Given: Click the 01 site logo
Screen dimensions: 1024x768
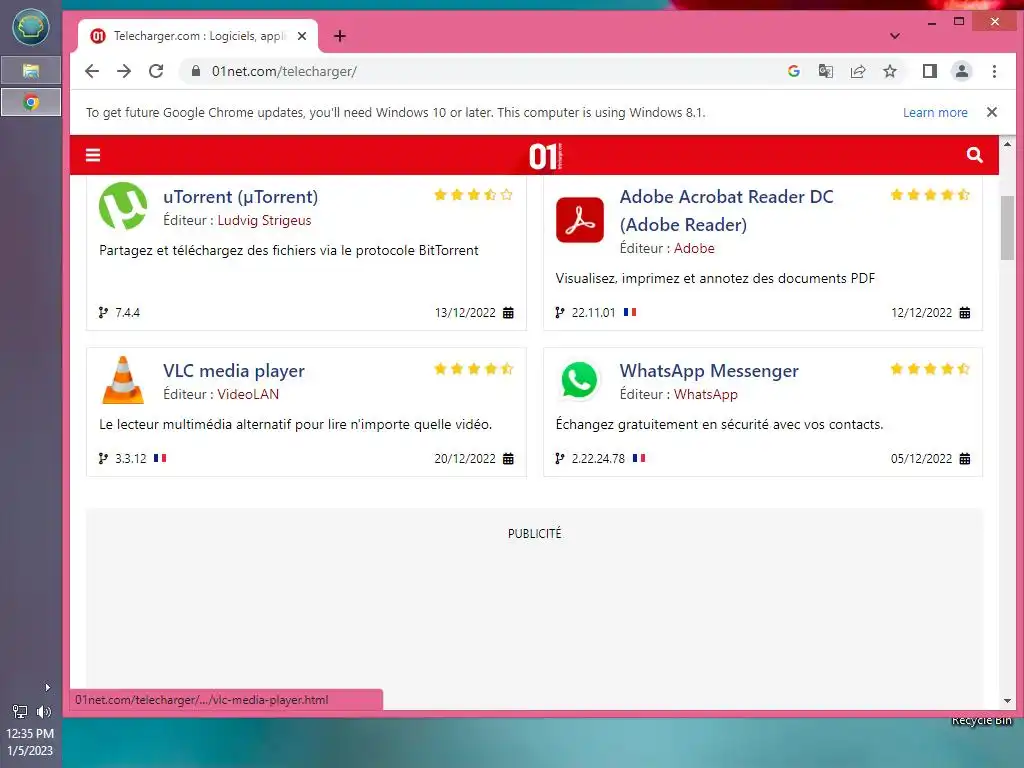Looking at the screenshot, I should [545, 156].
